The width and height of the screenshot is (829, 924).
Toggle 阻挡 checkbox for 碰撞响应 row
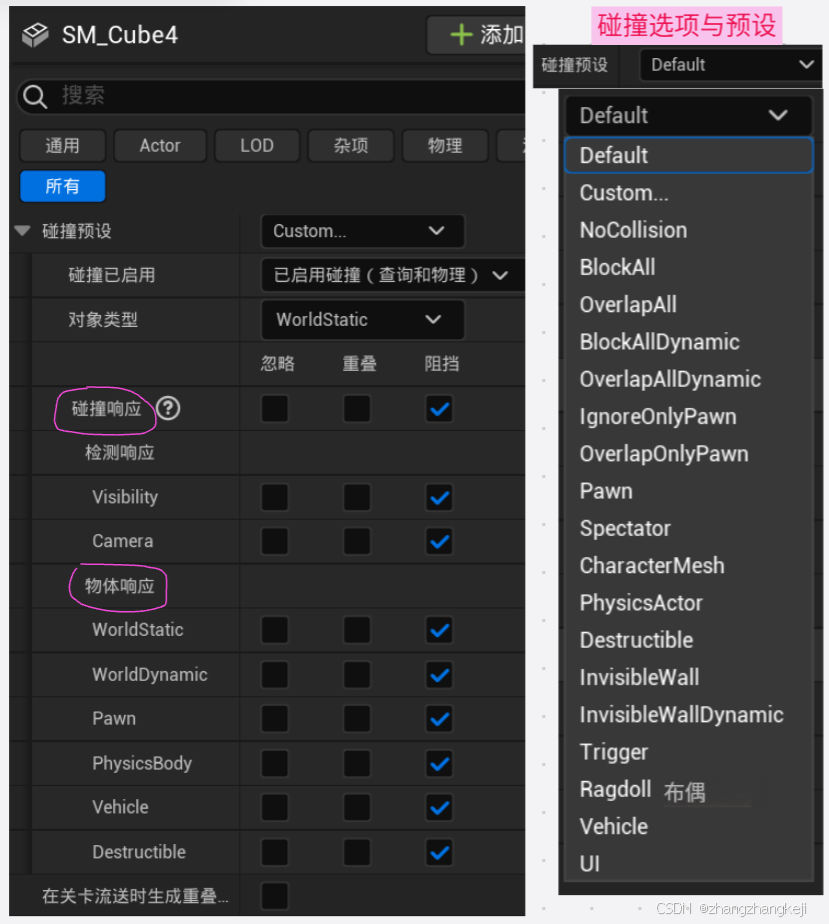[440, 408]
